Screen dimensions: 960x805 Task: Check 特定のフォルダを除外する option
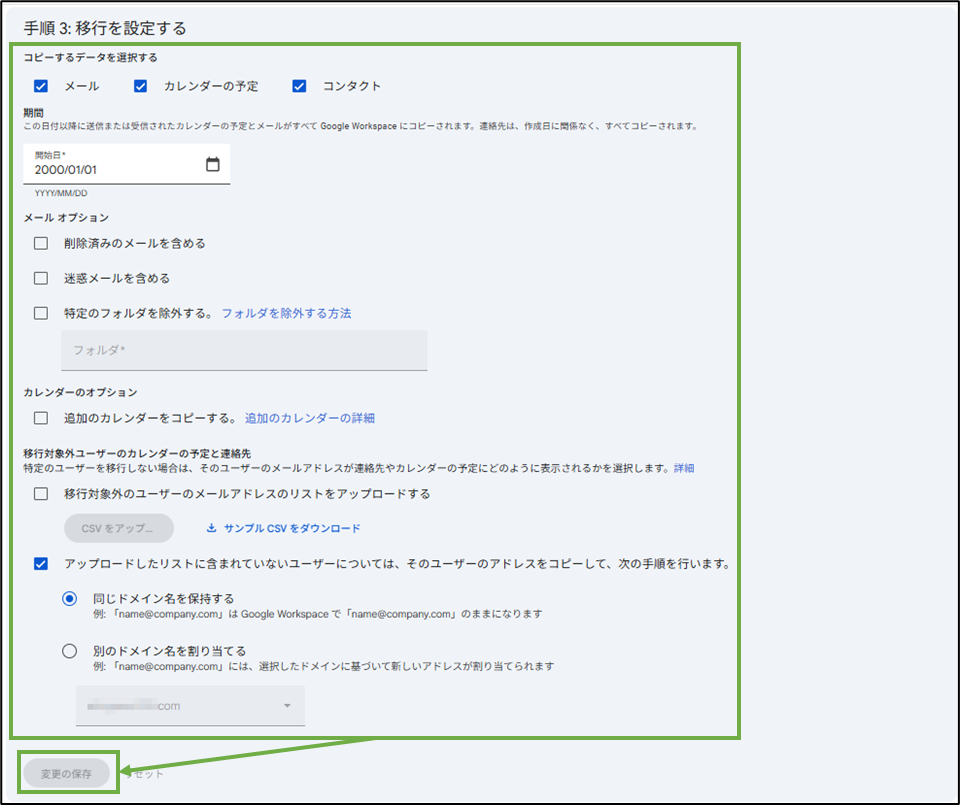41,313
